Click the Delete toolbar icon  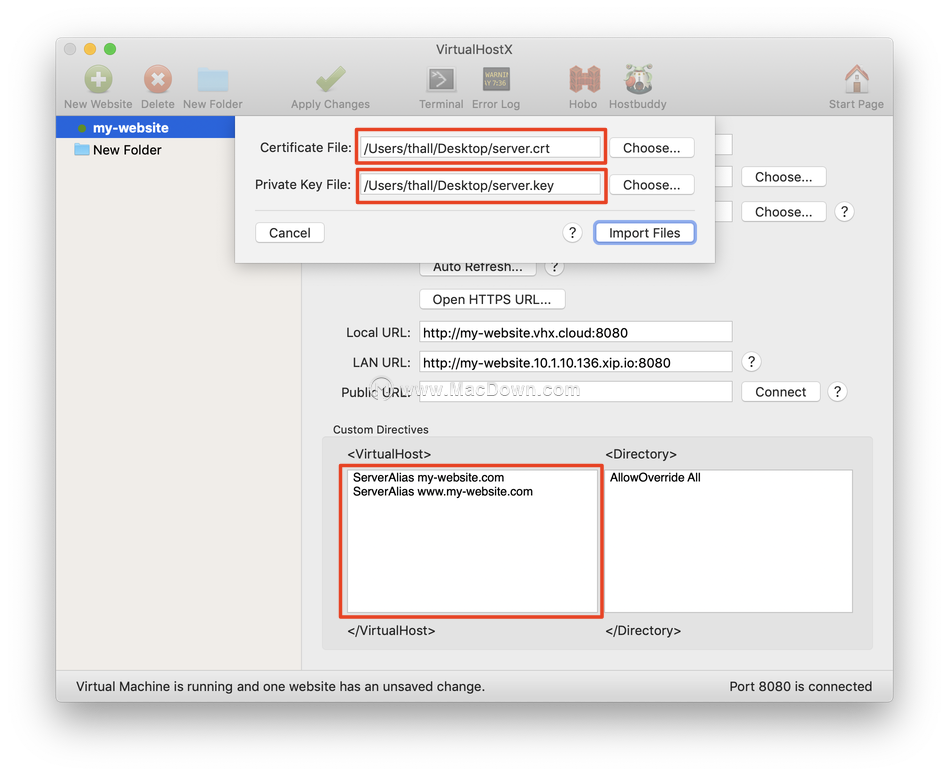[x=157, y=79]
